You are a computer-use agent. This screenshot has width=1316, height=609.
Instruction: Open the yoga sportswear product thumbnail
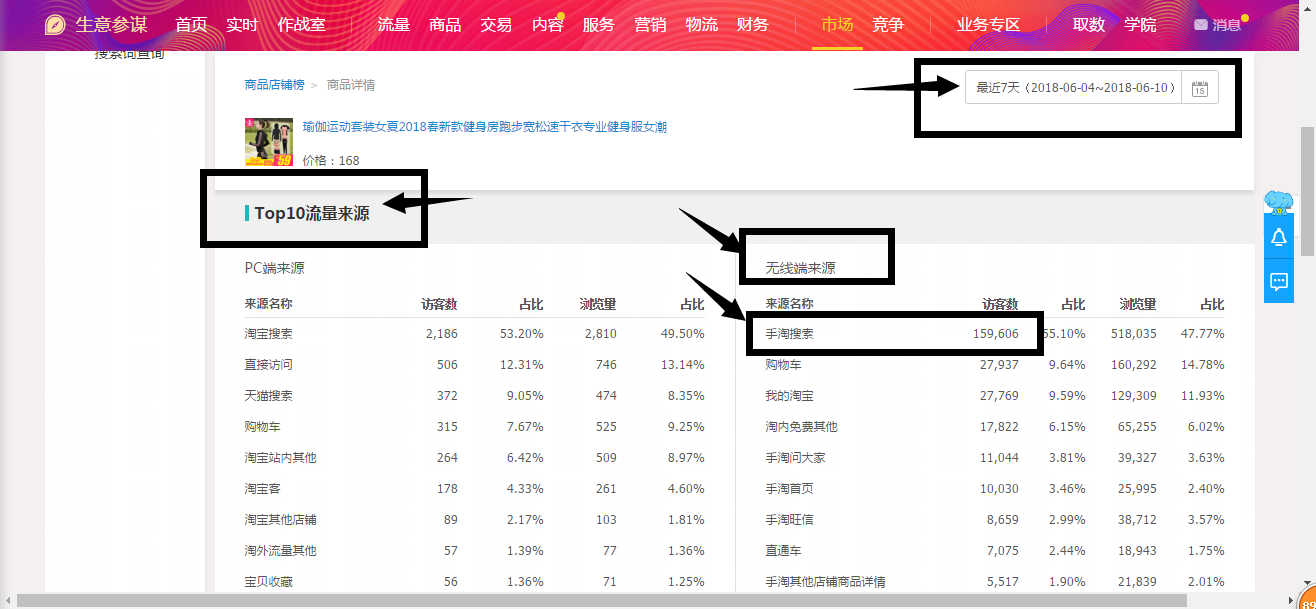pos(269,142)
